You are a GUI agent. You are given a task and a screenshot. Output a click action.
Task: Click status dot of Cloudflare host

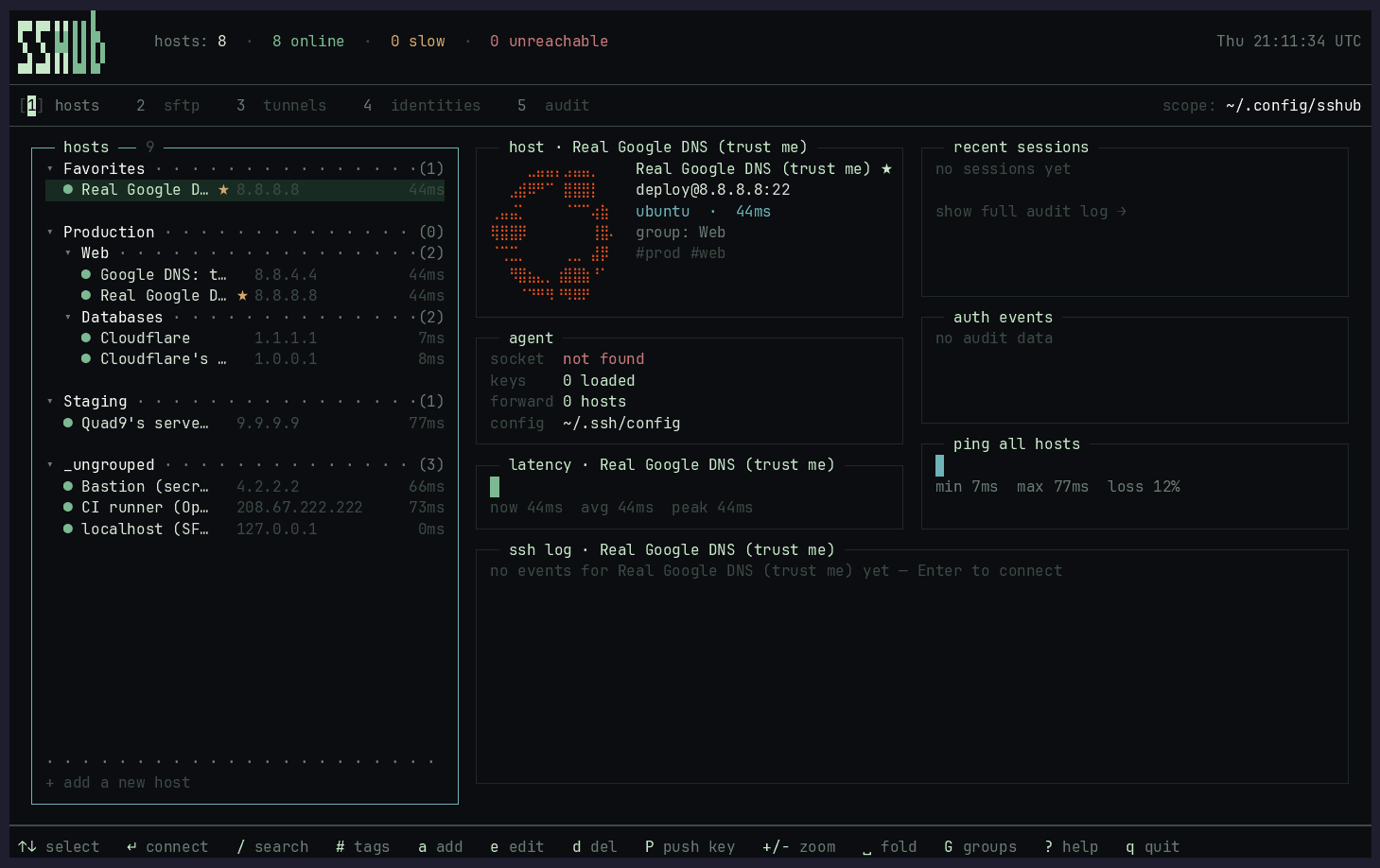point(86,339)
